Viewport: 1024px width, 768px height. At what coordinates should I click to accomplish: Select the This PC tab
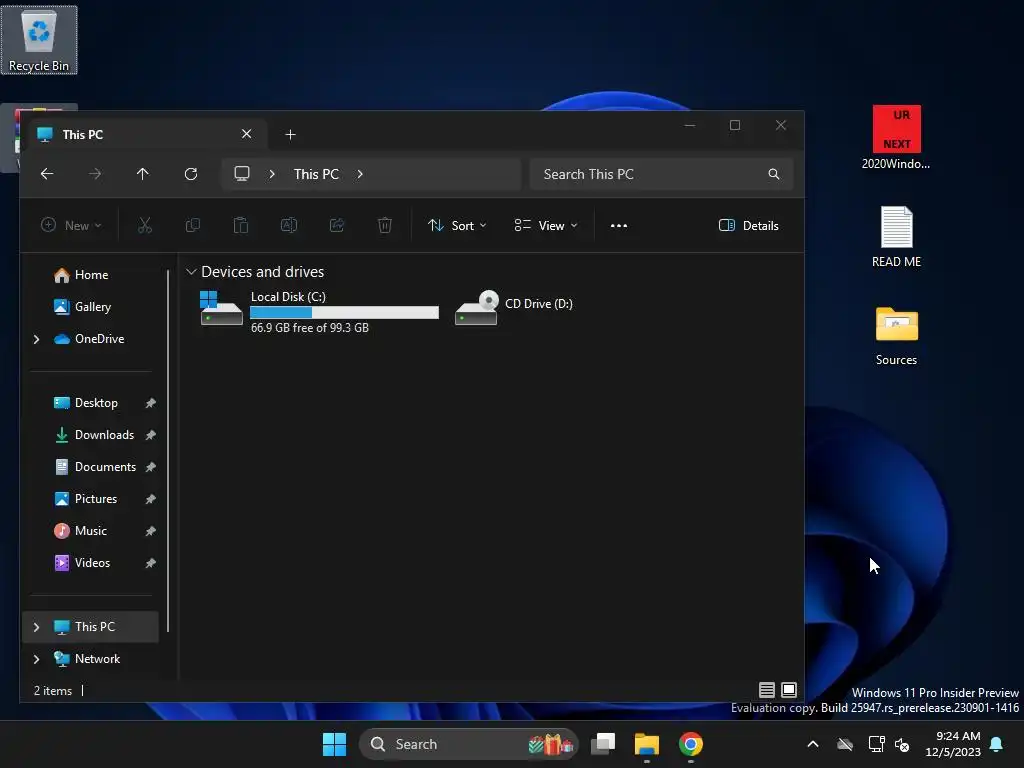(x=144, y=135)
